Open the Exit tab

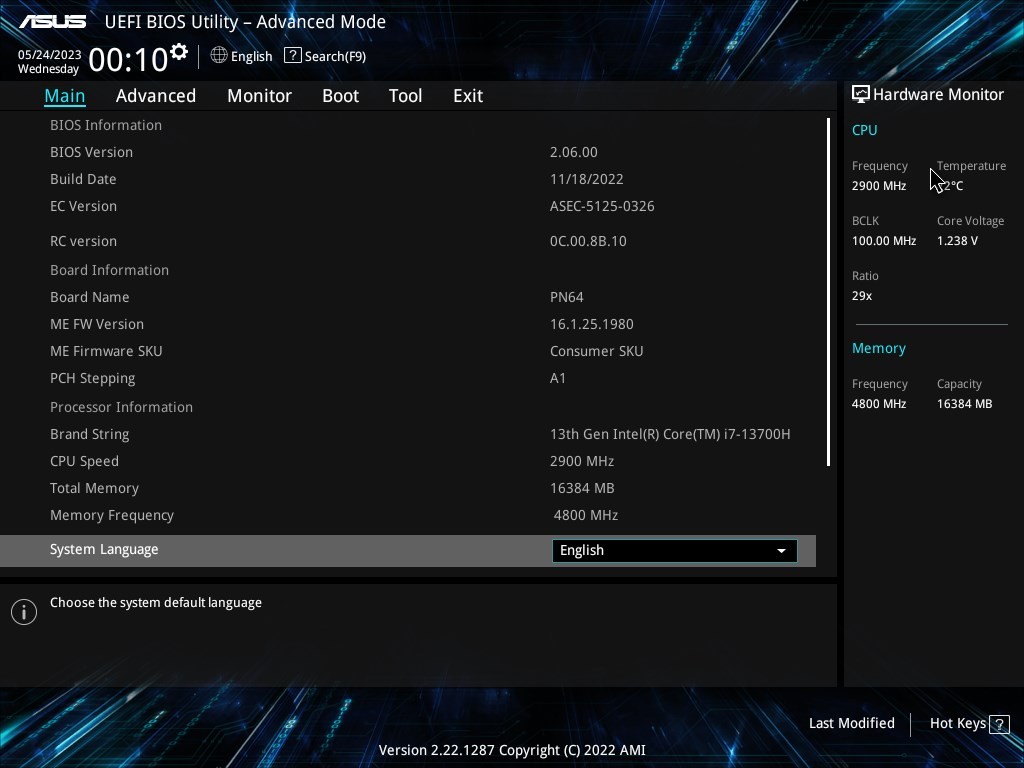coord(468,96)
